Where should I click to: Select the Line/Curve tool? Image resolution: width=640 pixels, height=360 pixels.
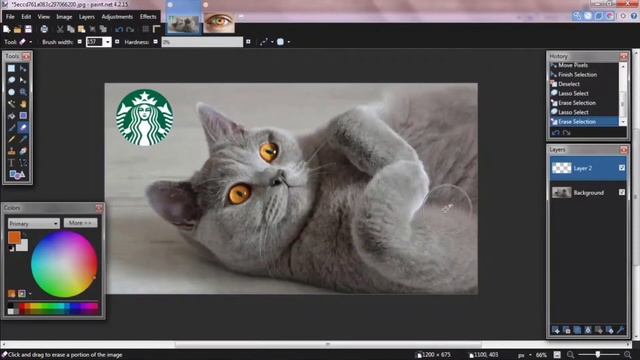point(23,163)
